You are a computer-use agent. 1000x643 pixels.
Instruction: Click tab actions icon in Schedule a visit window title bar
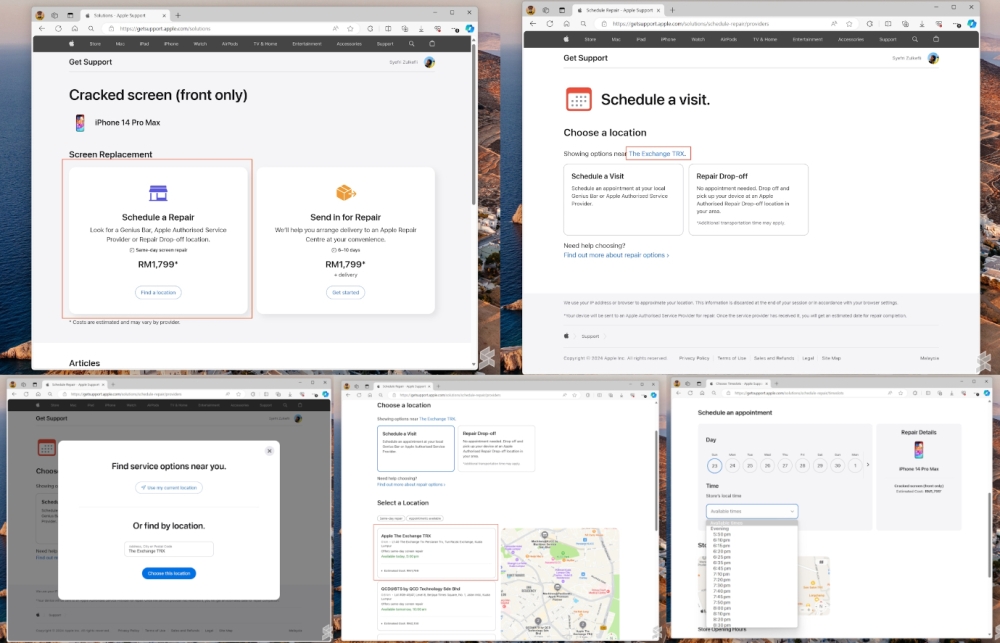point(562,10)
